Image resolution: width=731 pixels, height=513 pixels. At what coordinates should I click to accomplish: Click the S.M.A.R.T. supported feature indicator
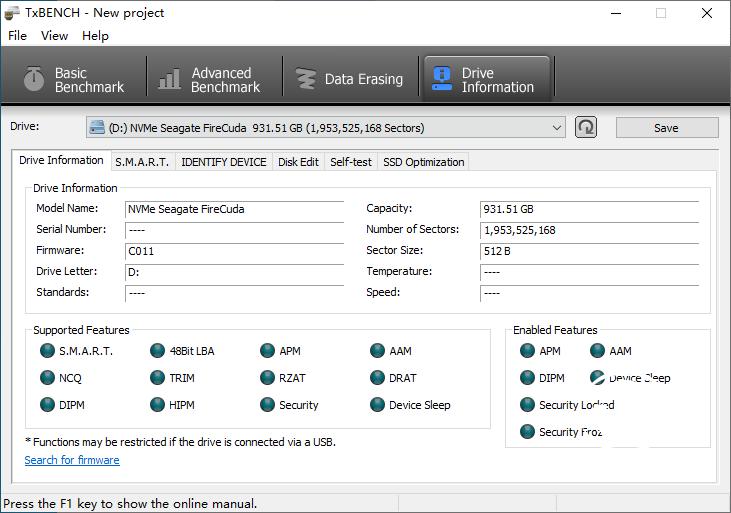coord(48,351)
